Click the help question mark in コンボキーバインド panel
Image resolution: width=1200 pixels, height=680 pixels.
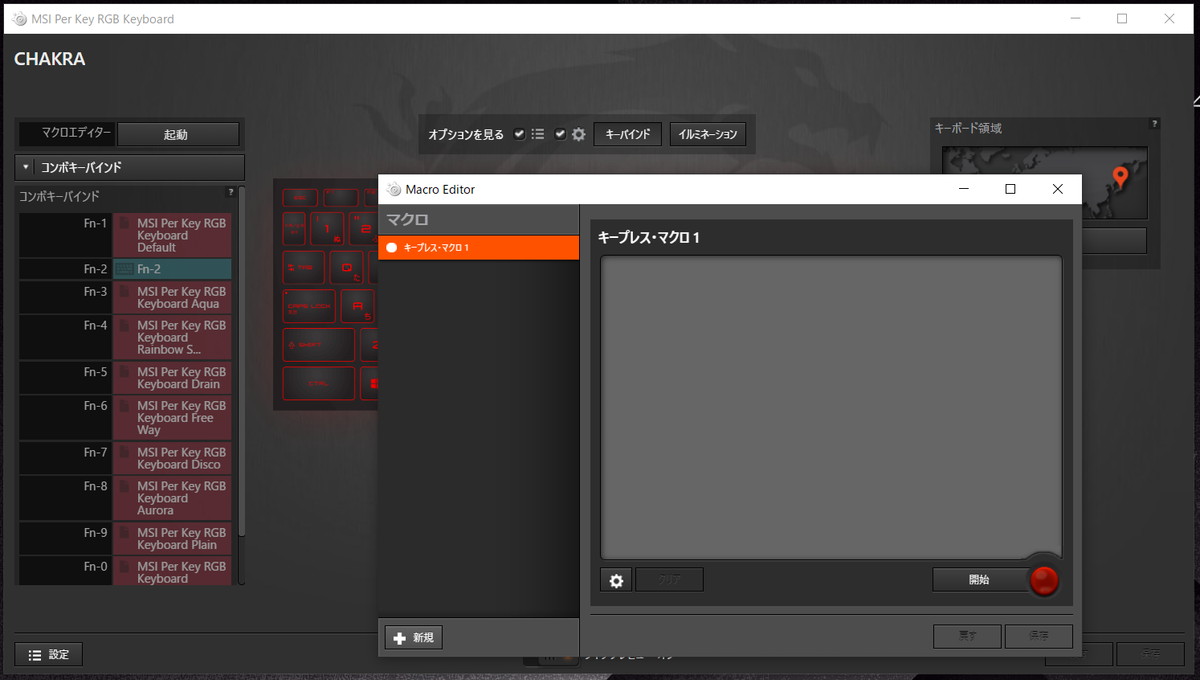tap(231, 193)
